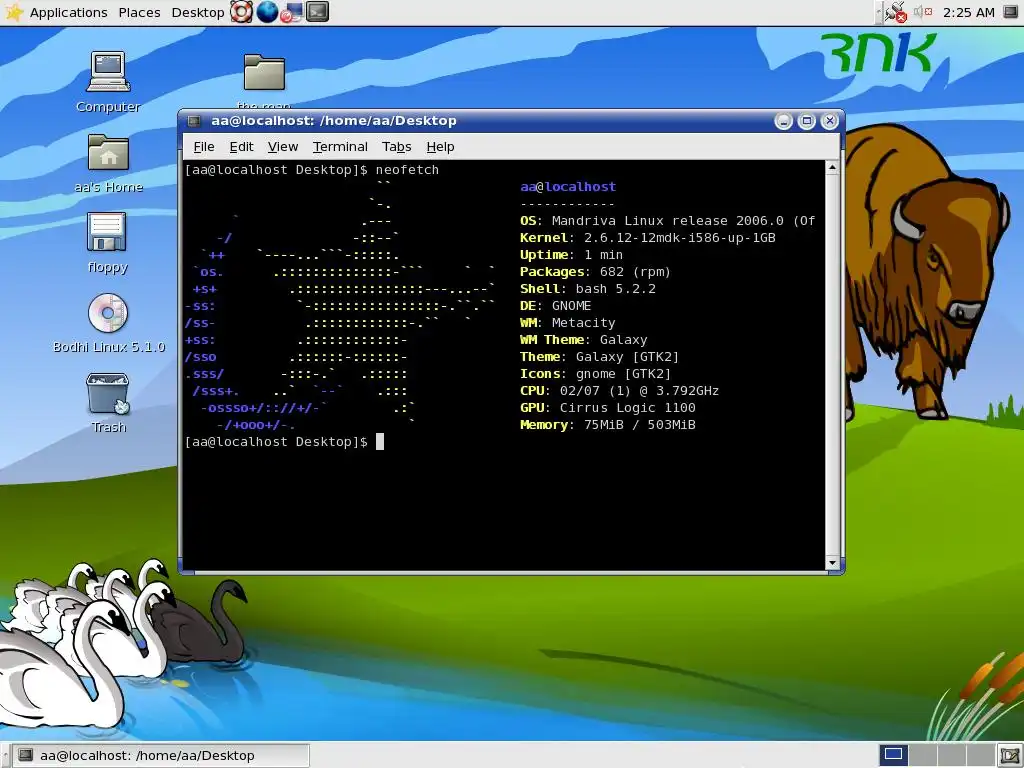Viewport: 1024px width, 768px height.
Task: Switch to the second workspace in pager
Action: pos(922,755)
